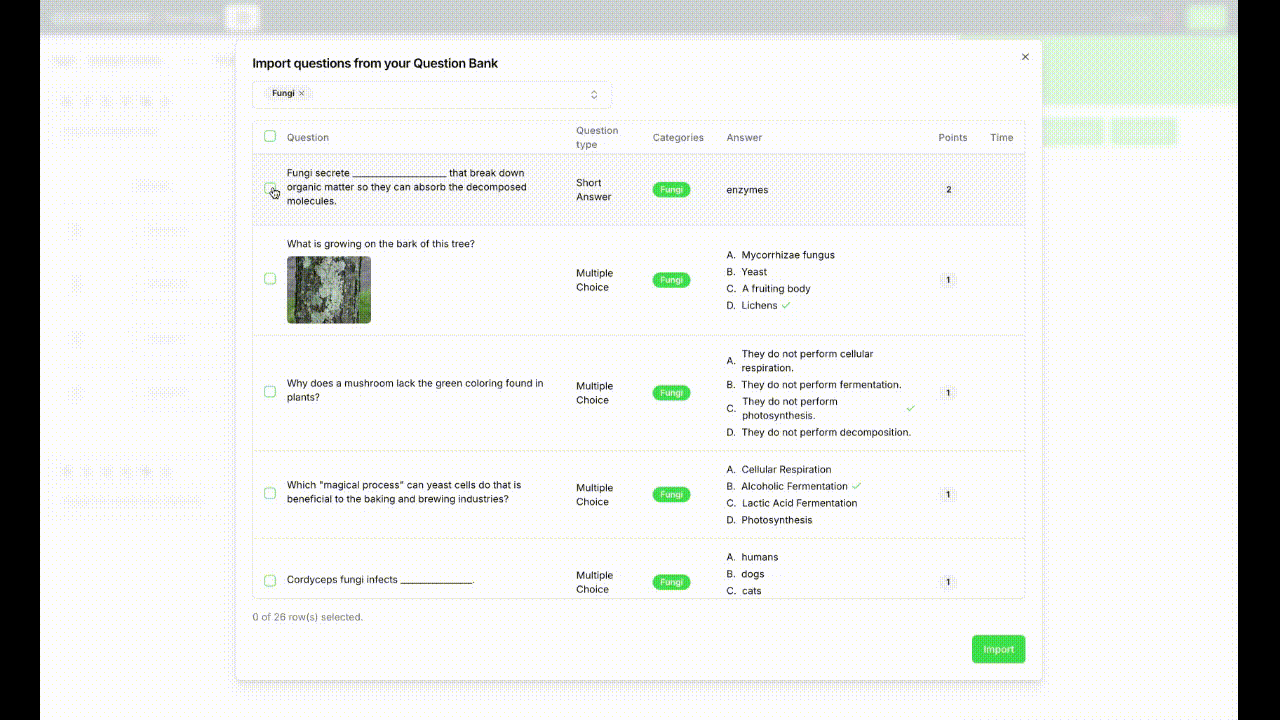Click the tree bark lichen thumbnail
This screenshot has width=1280, height=720.
click(x=329, y=290)
